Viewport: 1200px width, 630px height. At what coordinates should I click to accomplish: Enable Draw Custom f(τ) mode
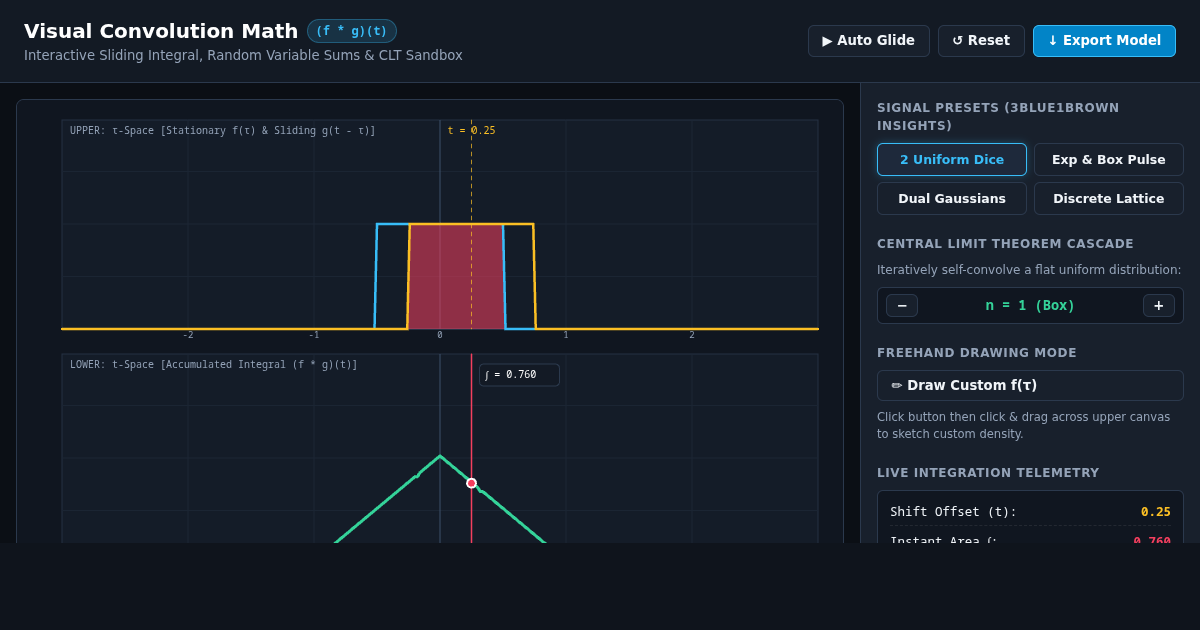pyautogui.click(x=1030, y=385)
